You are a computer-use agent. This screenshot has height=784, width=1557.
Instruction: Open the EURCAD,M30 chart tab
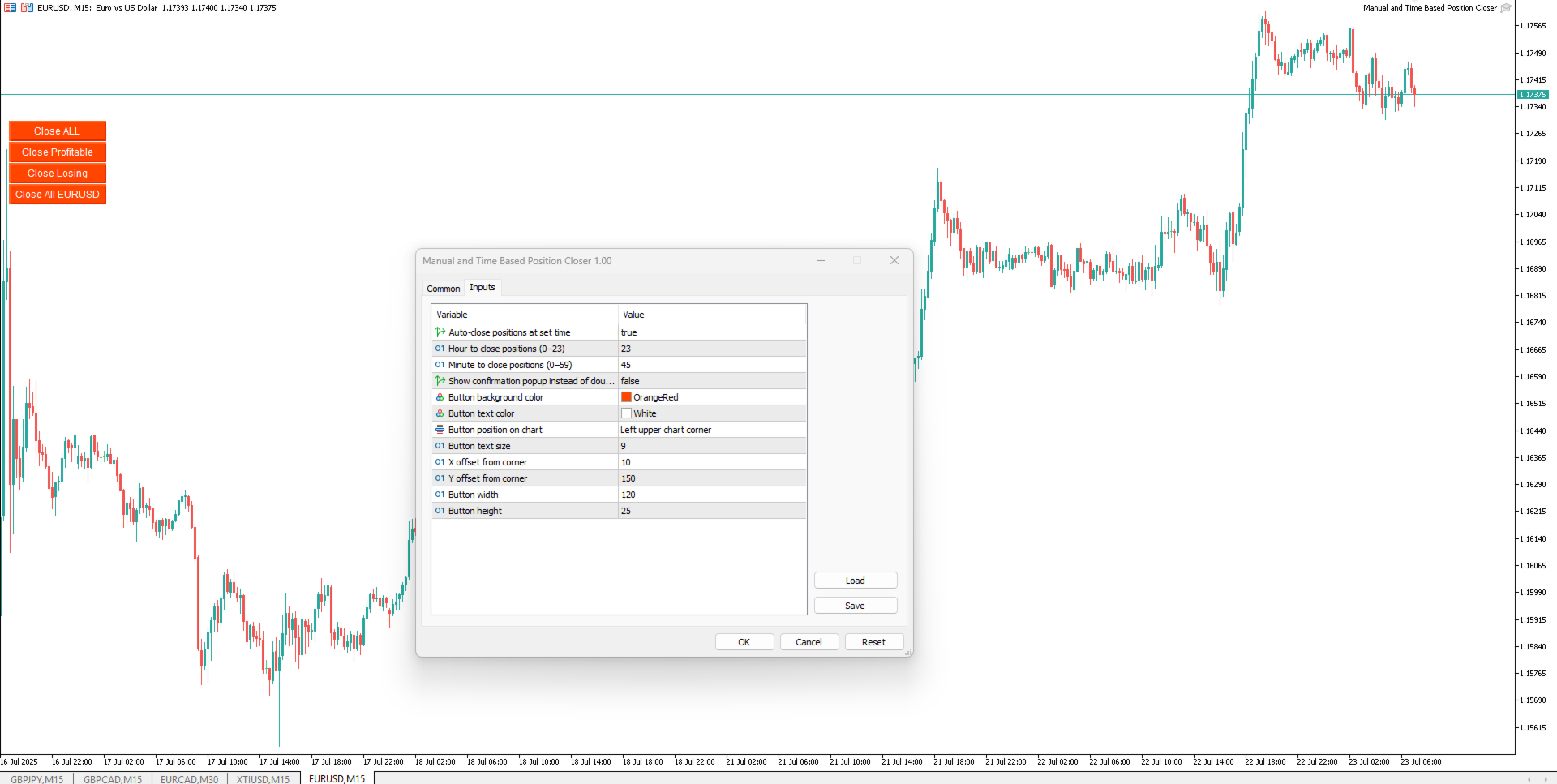[189, 778]
